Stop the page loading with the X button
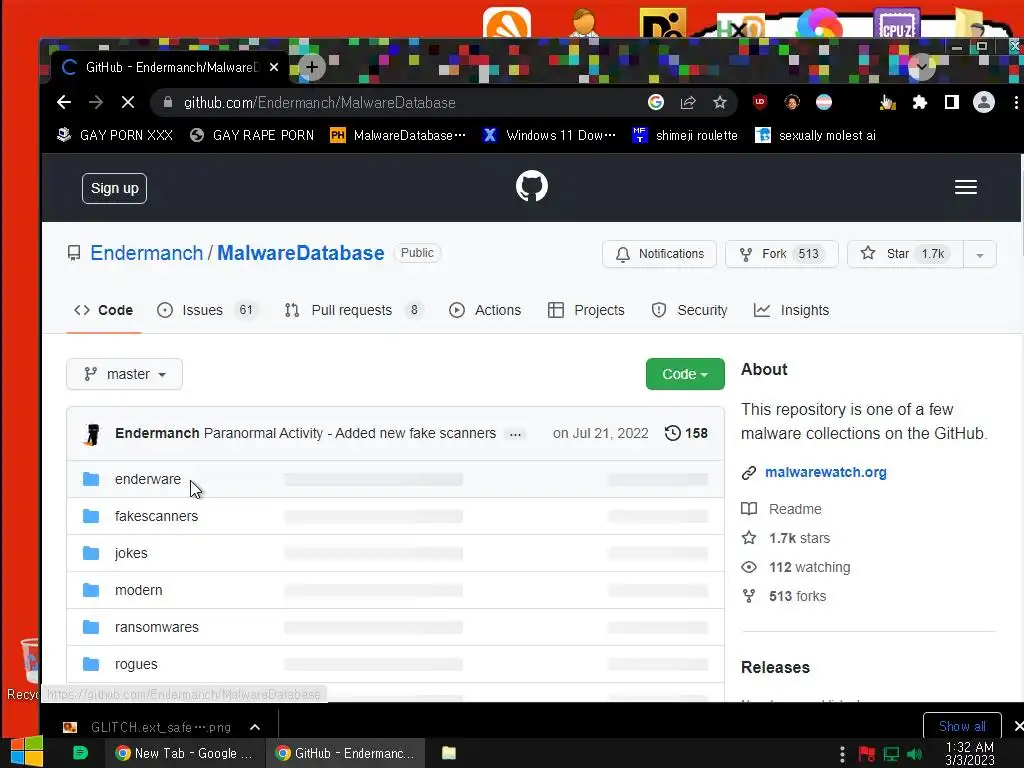 [x=128, y=103]
